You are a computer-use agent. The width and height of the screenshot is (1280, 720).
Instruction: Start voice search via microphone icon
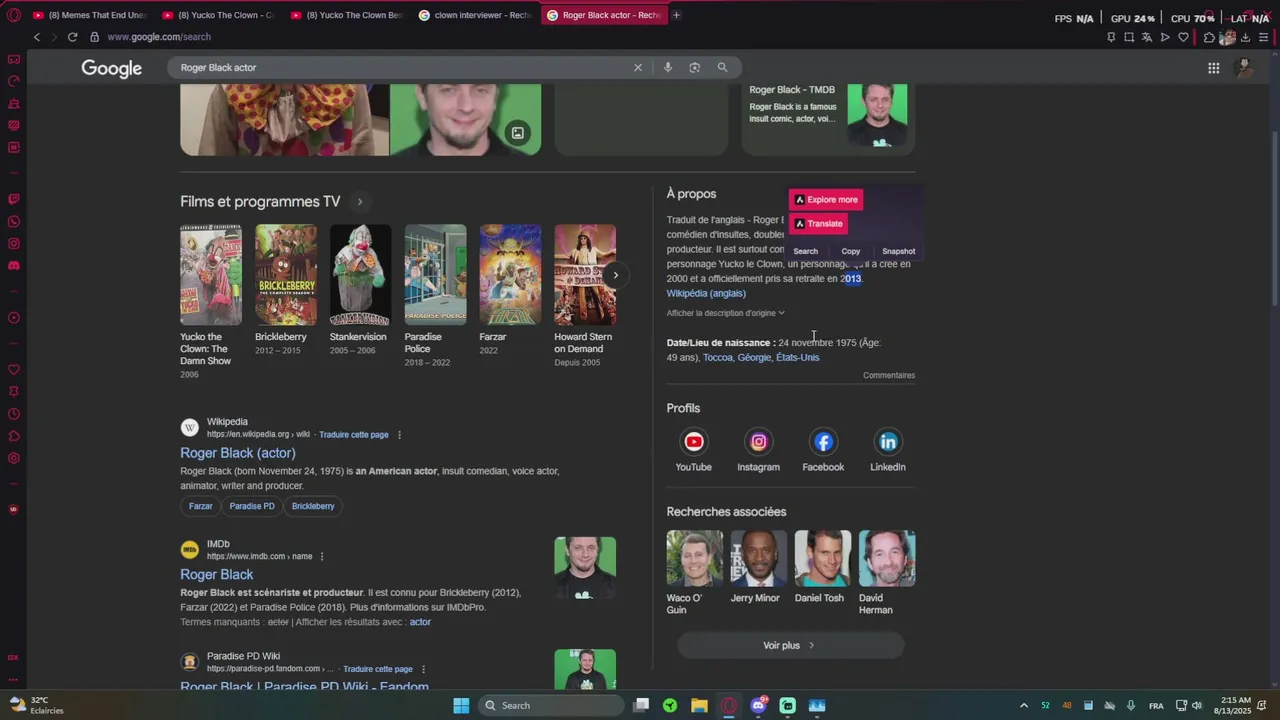pos(667,67)
